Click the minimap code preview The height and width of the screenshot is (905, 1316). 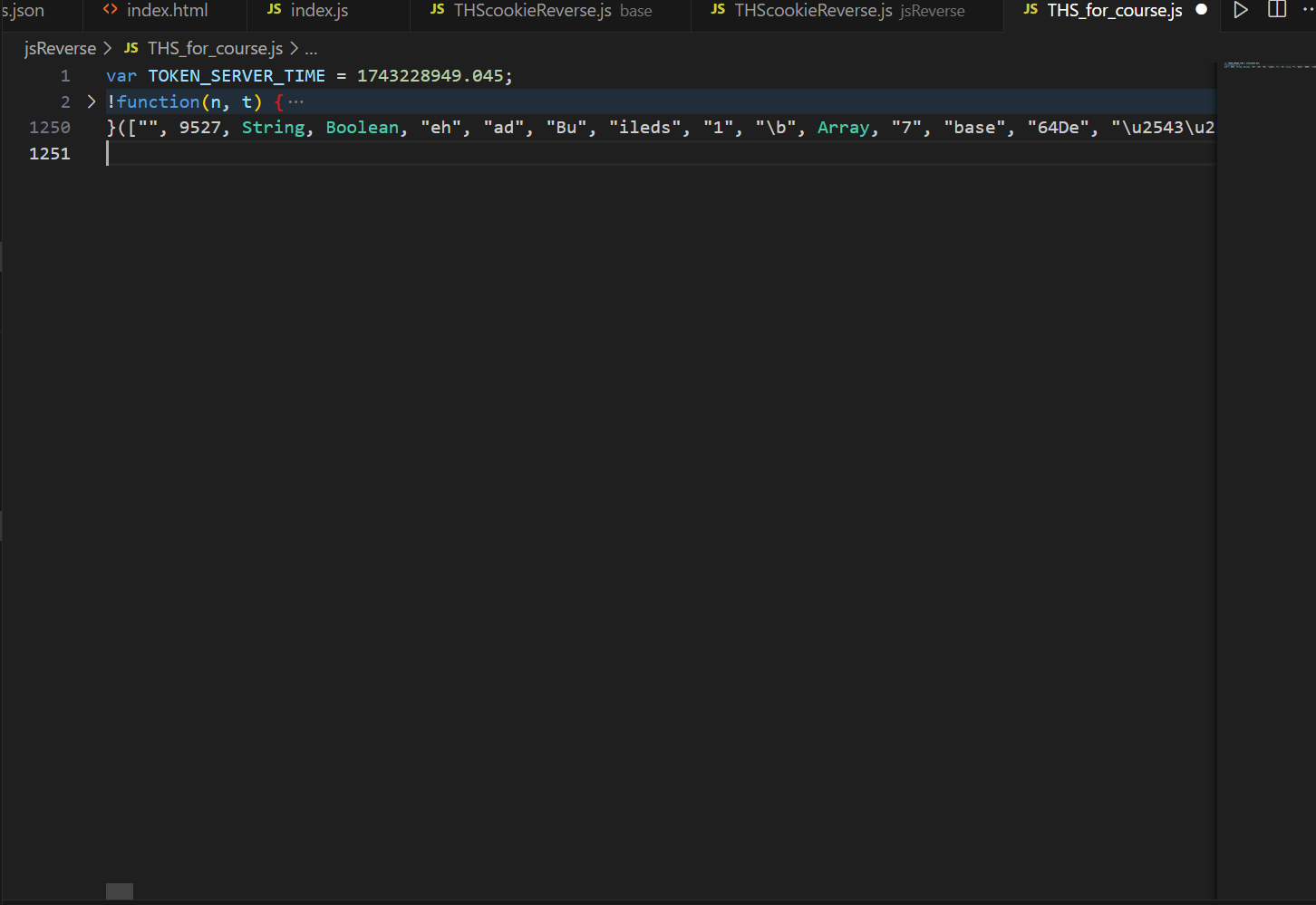point(1265,65)
